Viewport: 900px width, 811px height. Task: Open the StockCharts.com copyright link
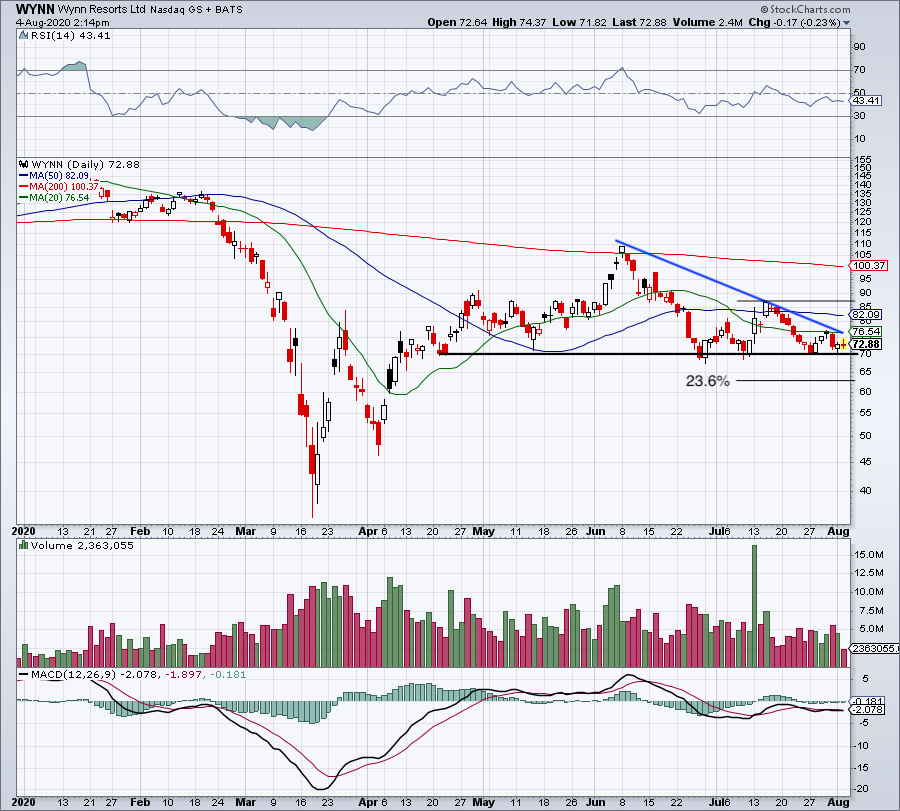805,9
